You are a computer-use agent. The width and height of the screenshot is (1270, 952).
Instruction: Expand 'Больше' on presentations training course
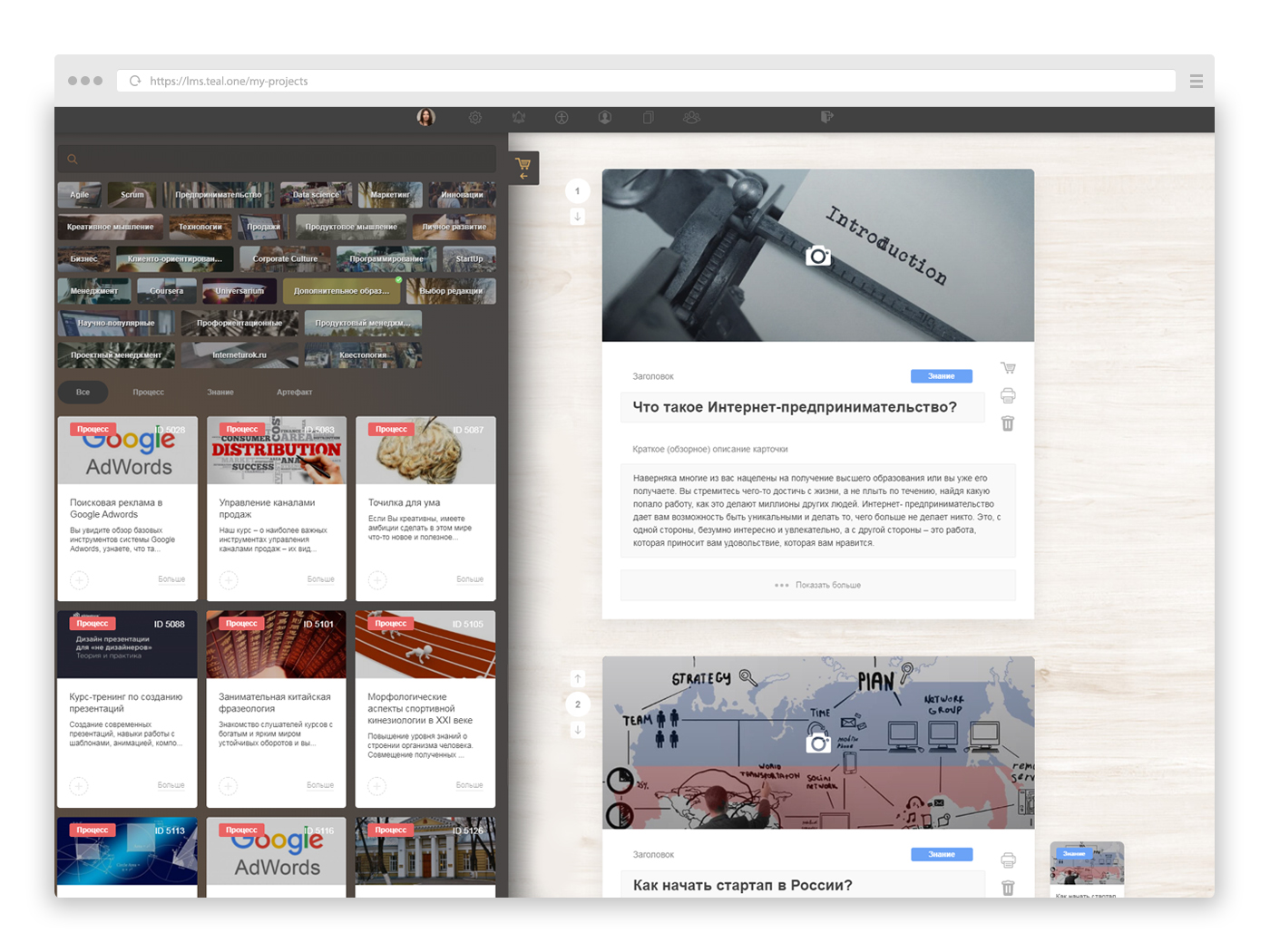[171, 785]
